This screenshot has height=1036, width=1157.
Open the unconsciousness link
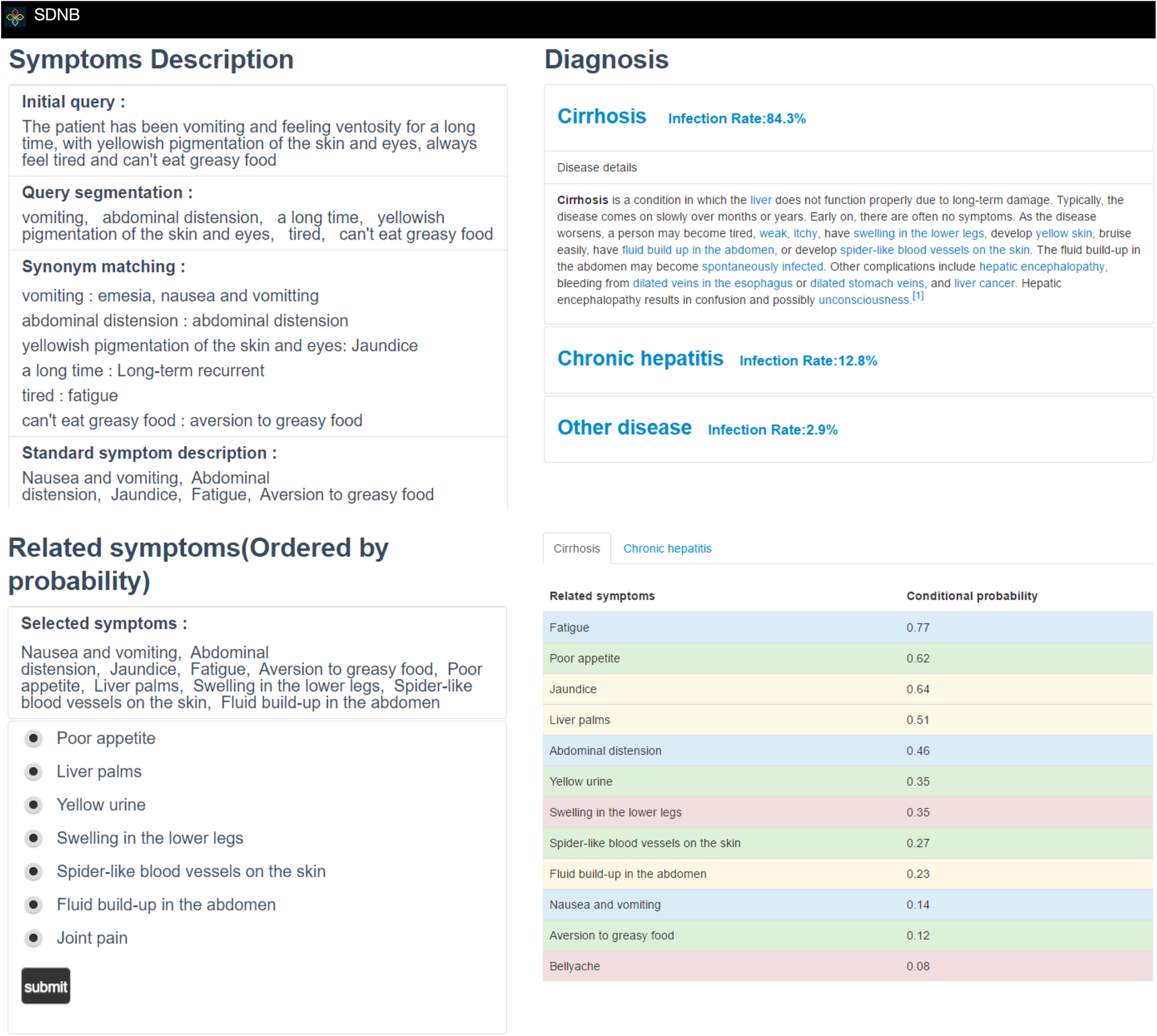coord(864,300)
